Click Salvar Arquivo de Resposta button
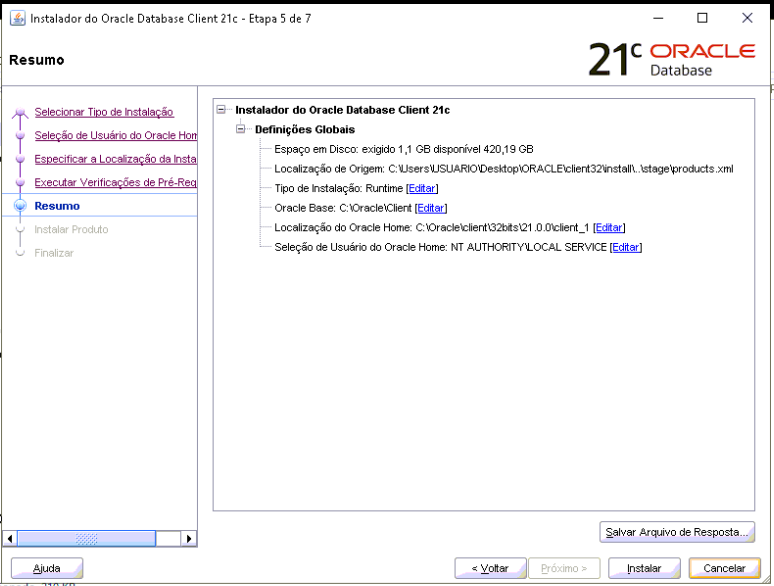The width and height of the screenshot is (774, 586). pos(677,532)
